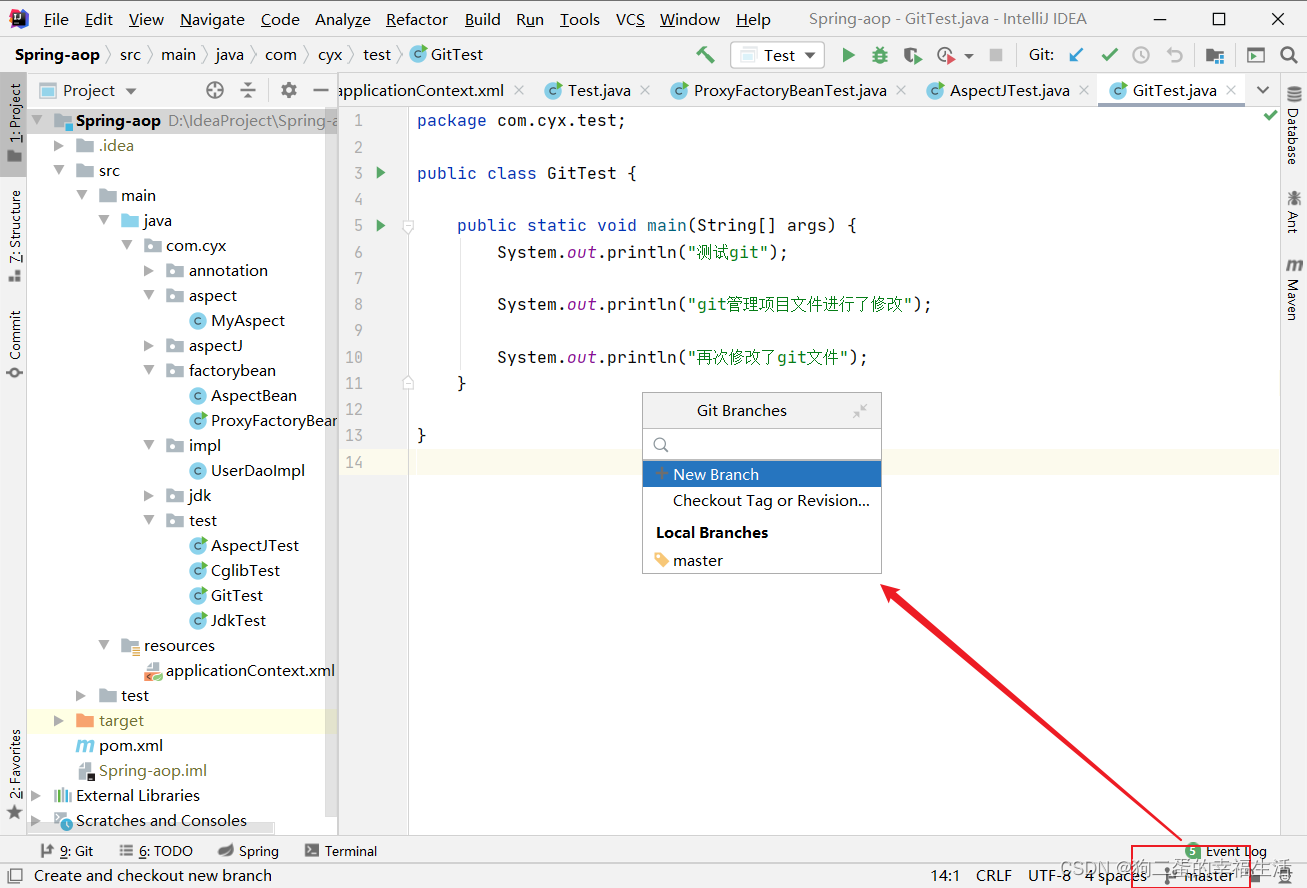Commit changes with the Git checkmark icon
Viewport: 1307px width, 888px height.
(x=1109, y=55)
